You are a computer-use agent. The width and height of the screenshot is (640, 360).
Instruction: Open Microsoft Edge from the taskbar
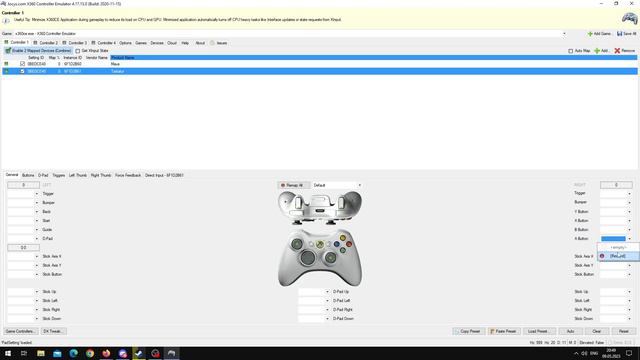point(73,353)
